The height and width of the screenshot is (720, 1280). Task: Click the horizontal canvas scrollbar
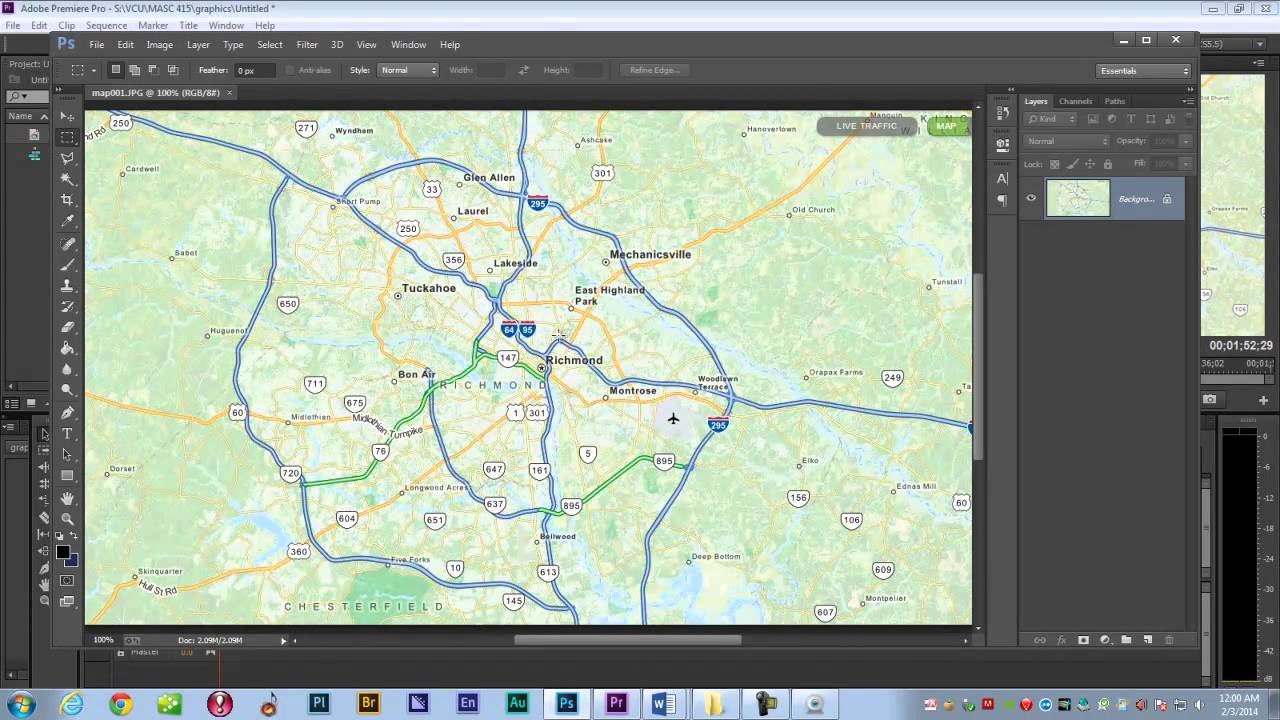[627, 640]
